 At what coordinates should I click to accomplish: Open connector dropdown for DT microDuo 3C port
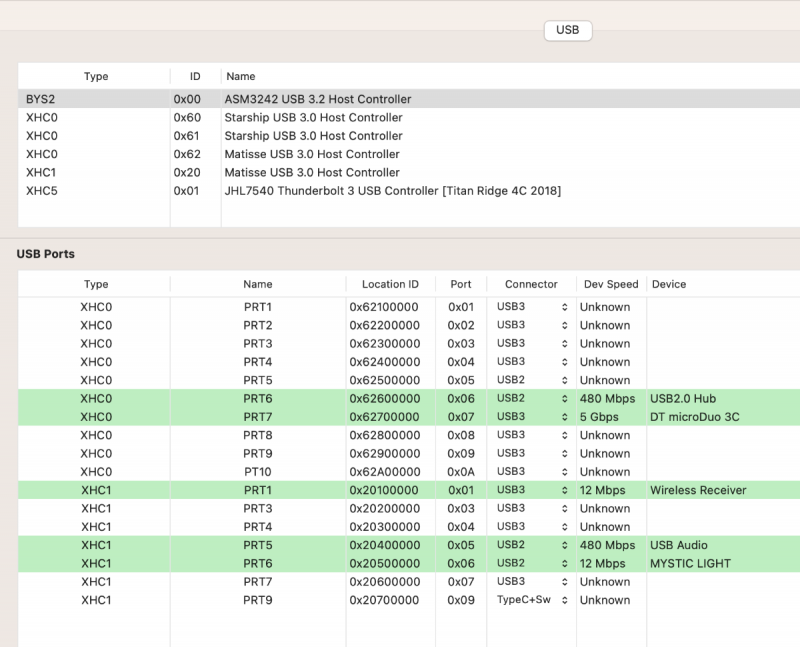tap(532, 416)
